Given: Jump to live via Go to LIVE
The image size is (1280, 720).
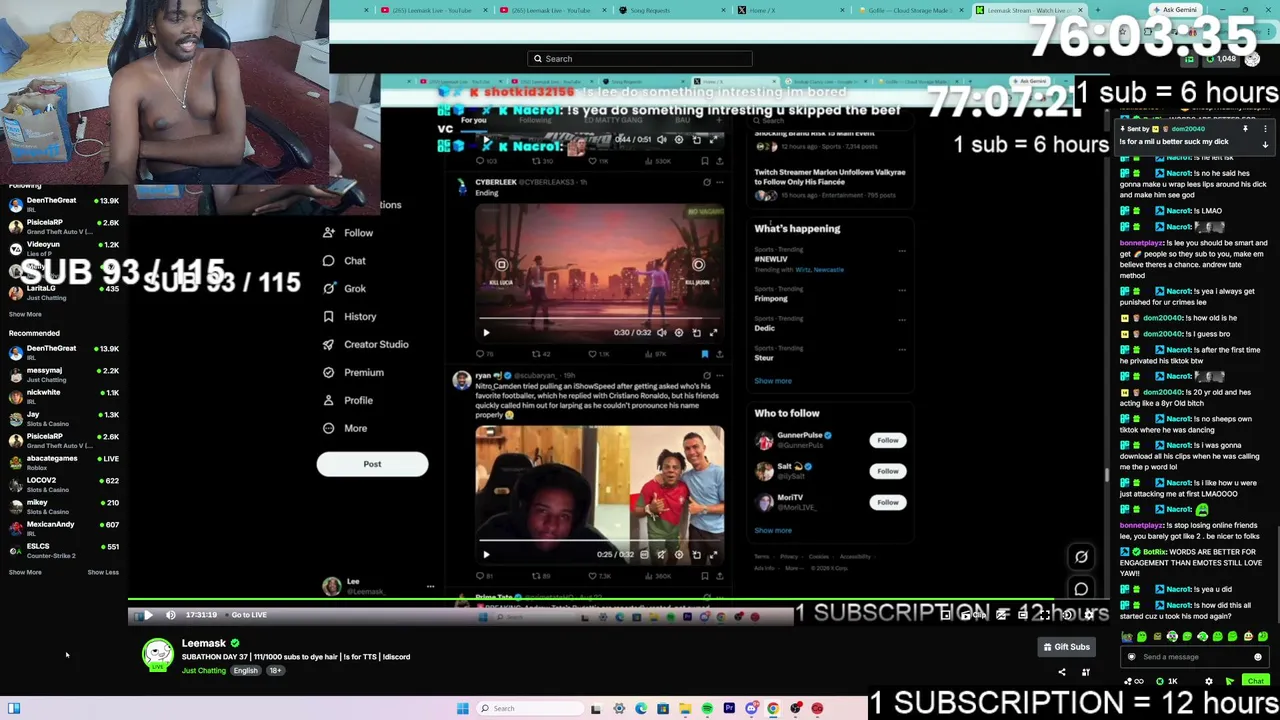Looking at the screenshot, I should tap(249, 615).
